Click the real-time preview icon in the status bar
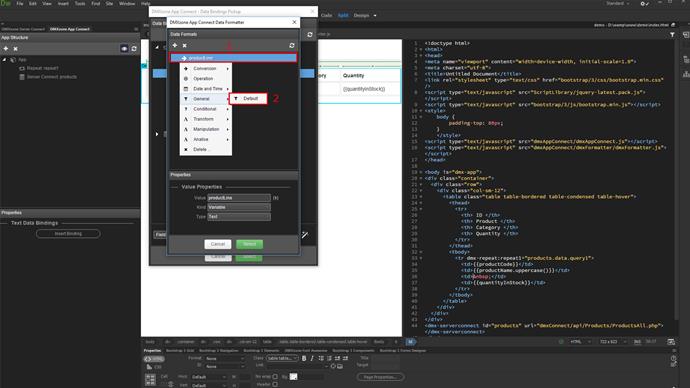690x388 pixels. coord(671,342)
